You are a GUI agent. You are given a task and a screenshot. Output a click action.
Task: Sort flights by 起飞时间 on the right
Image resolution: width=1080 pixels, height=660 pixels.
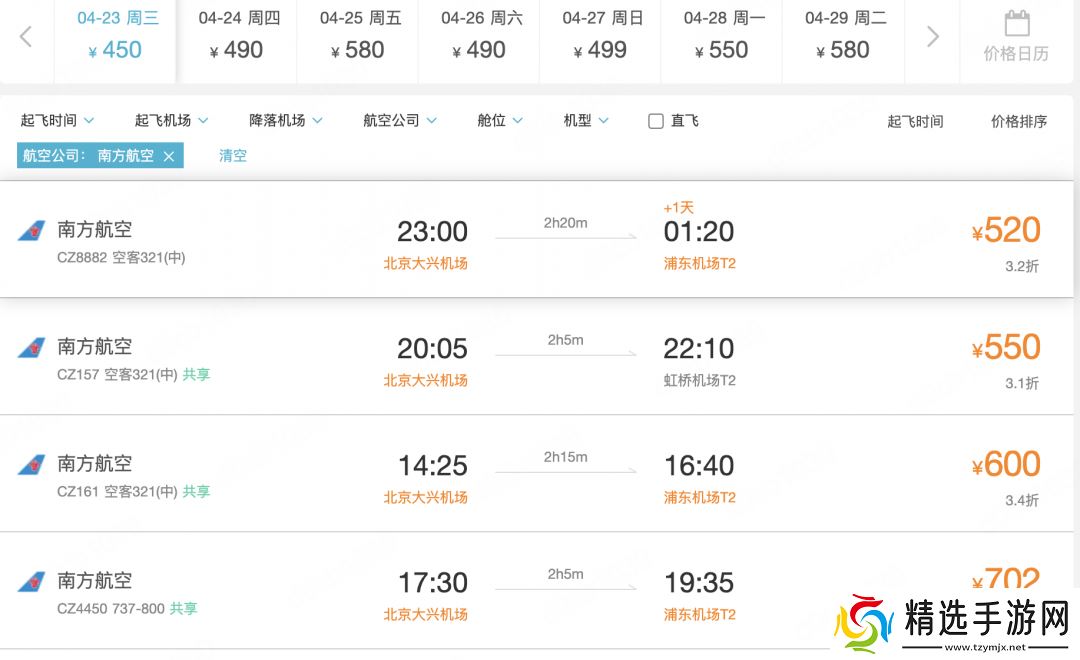tap(915, 121)
